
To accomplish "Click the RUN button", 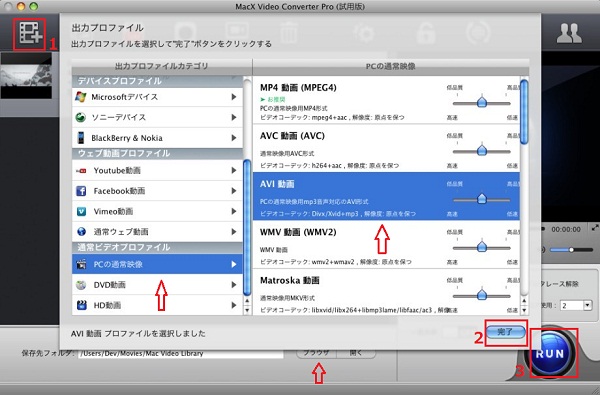I will tap(550, 353).
